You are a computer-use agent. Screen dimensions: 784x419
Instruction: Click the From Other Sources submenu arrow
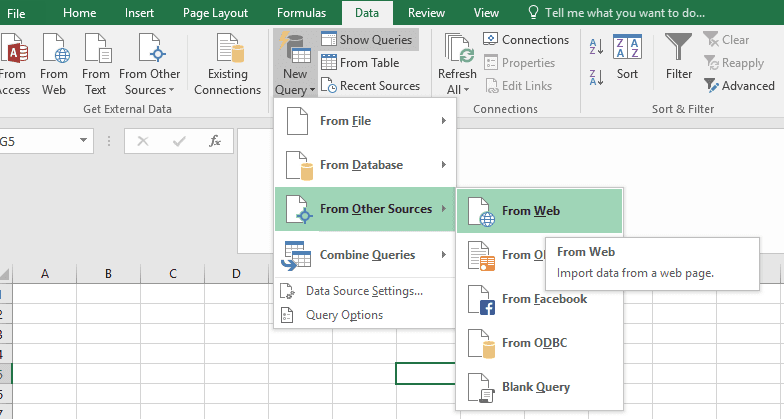point(444,208)
